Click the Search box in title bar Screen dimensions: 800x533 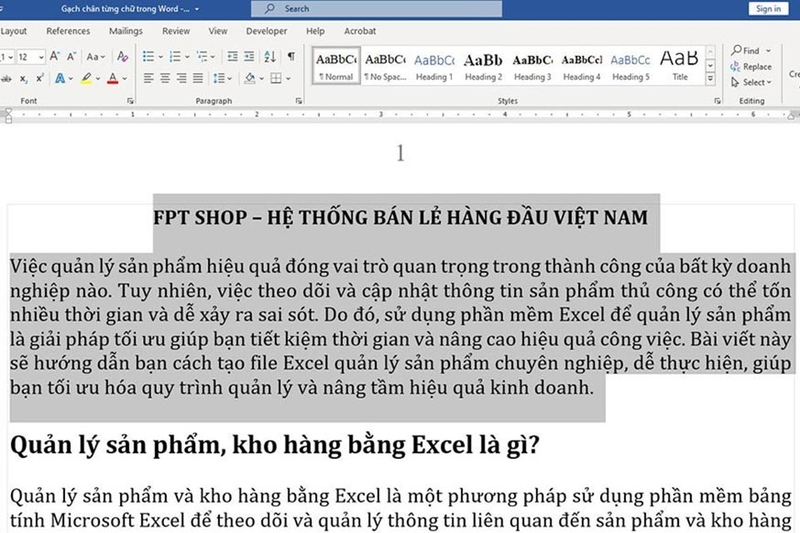tap(377, 9)
